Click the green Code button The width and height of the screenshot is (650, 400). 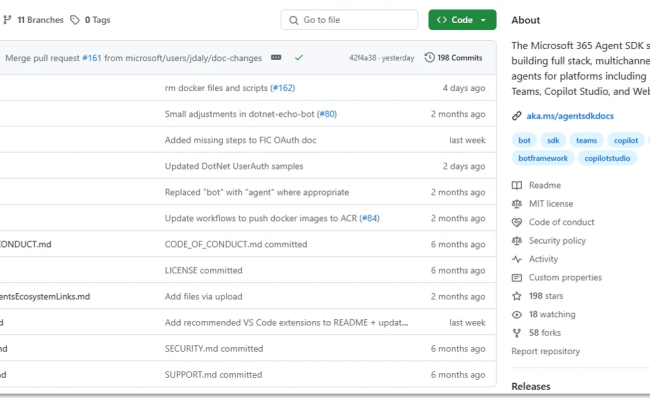coord(462,20)
